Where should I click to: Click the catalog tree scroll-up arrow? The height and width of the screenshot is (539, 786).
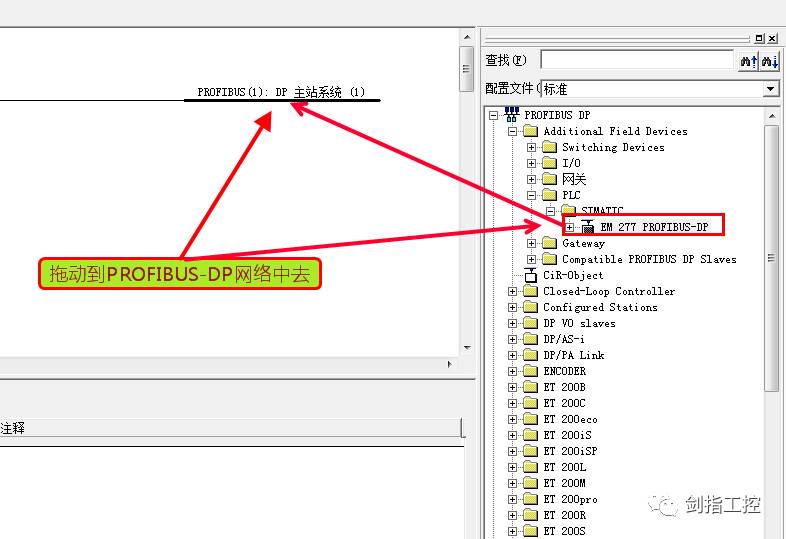771,116
